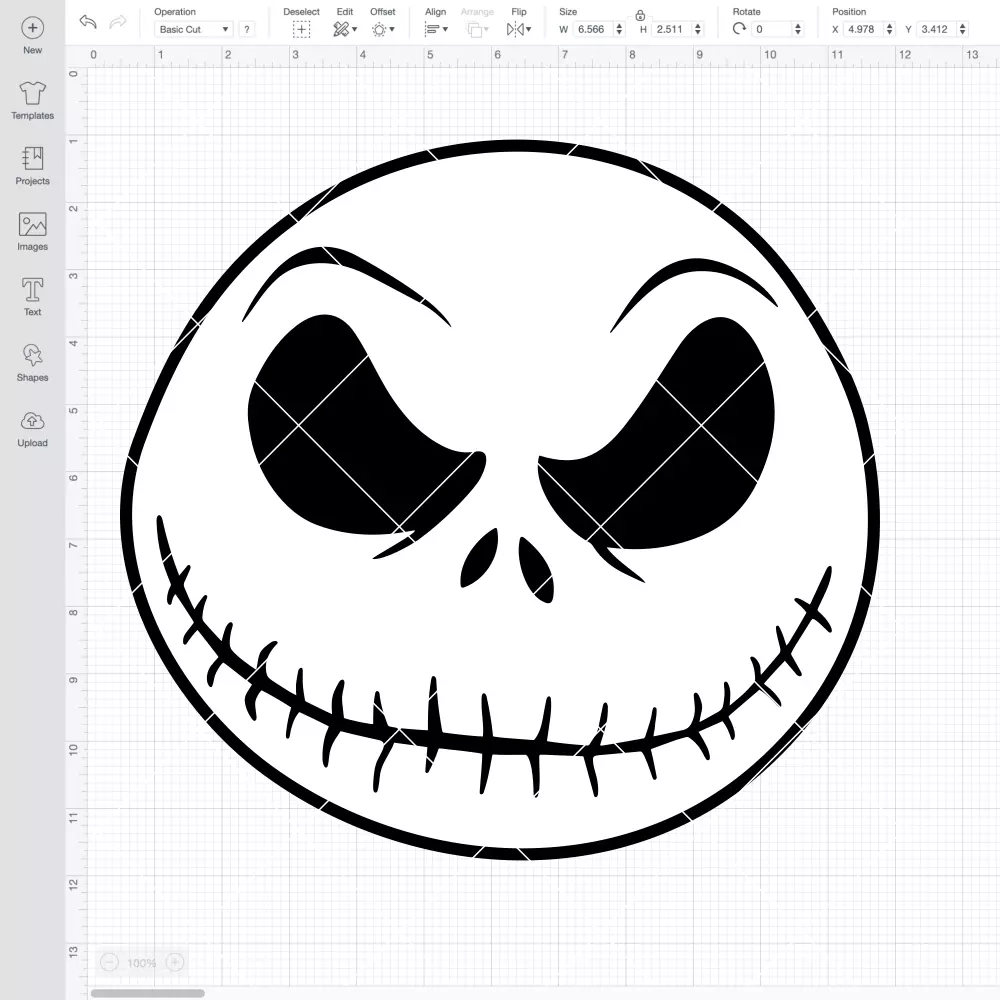
Task: Adjust the Width stepper arrows
Action: click(x=619, y=29)
